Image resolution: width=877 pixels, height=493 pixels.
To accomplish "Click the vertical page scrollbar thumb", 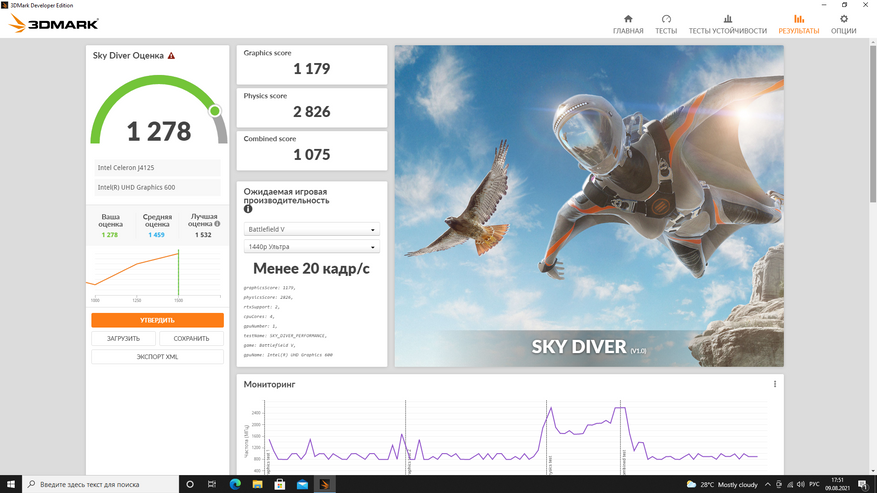I will click(x=873, y=123).
